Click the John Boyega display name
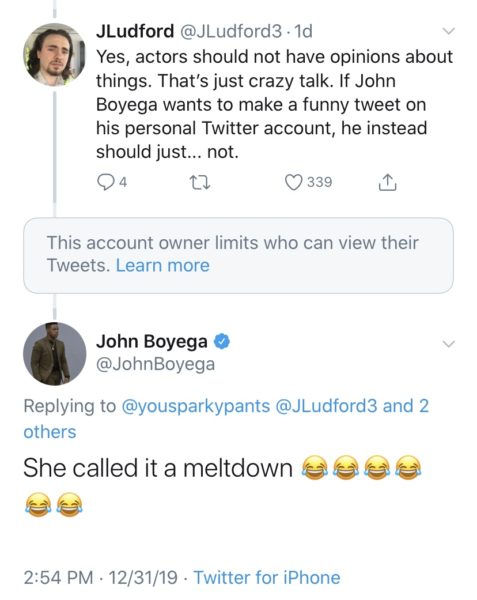The image size is (477, 600). click(x=151, y=341)
